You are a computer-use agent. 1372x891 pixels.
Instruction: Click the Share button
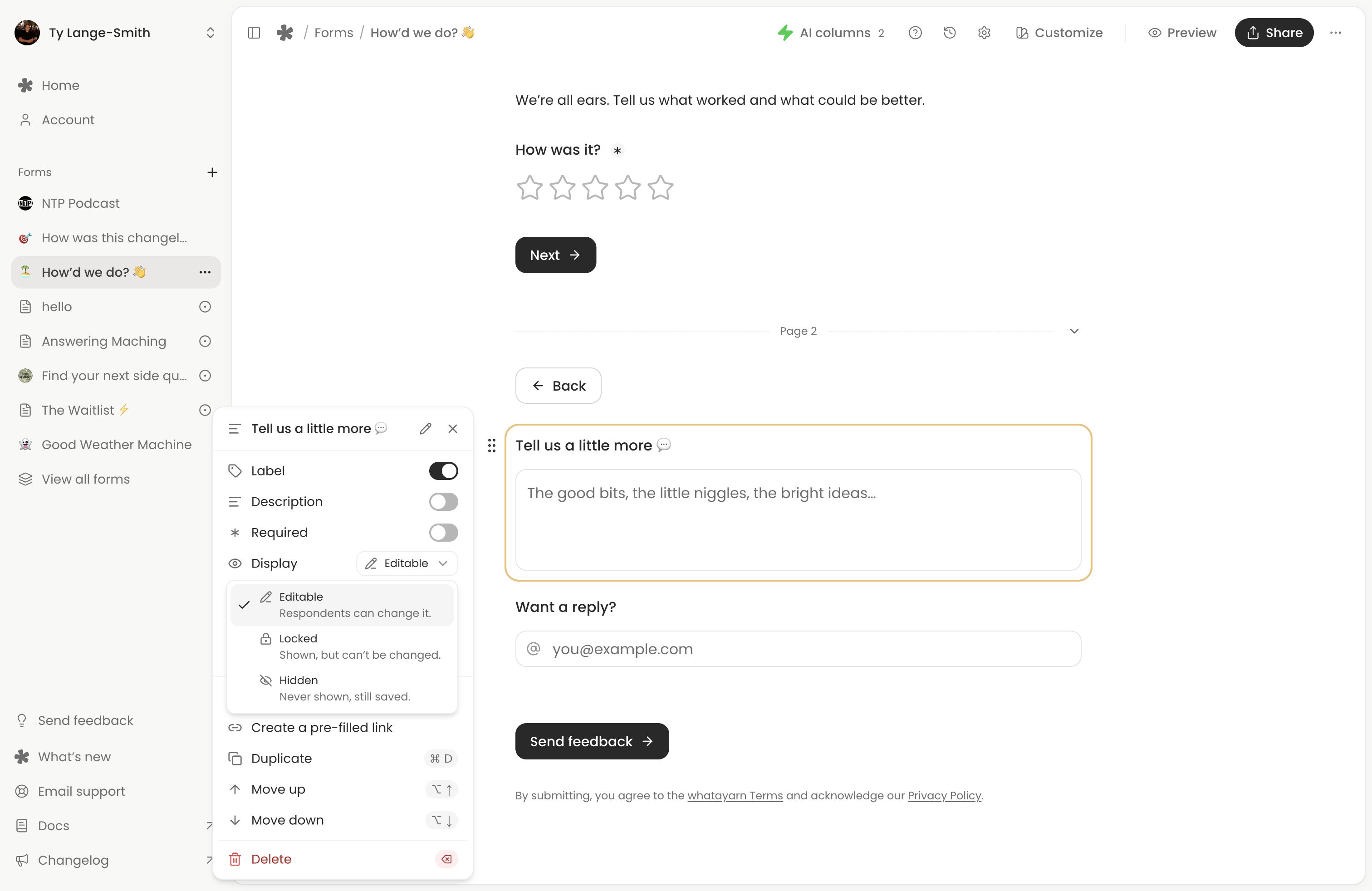(x=1274, y=33)
